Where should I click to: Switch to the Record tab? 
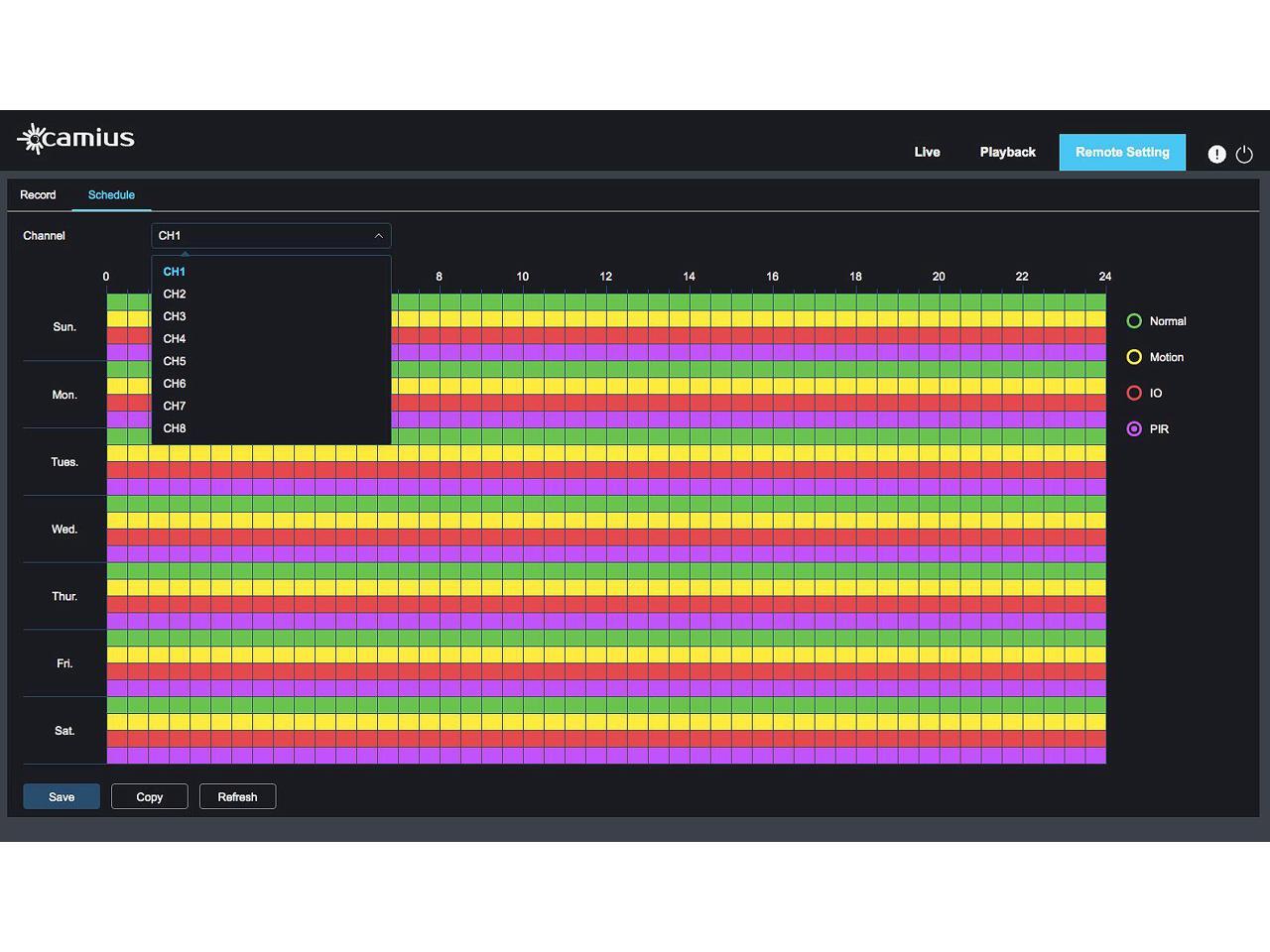[x=38, y=195]
